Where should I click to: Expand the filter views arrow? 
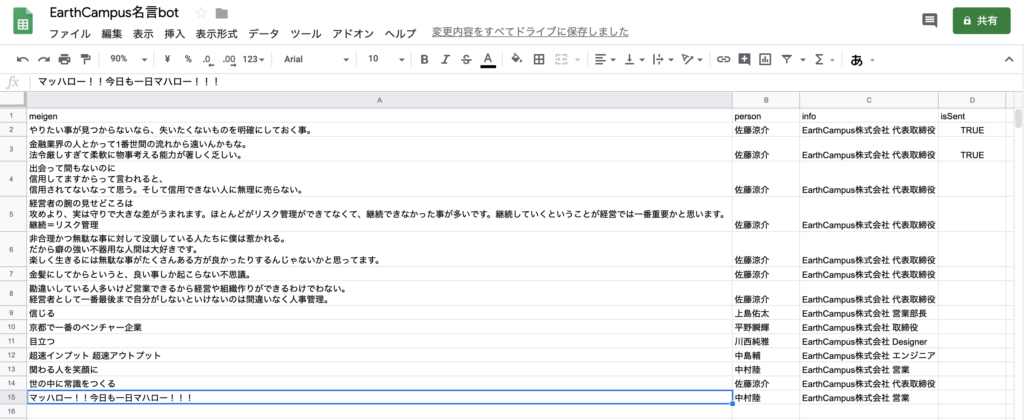803,60
